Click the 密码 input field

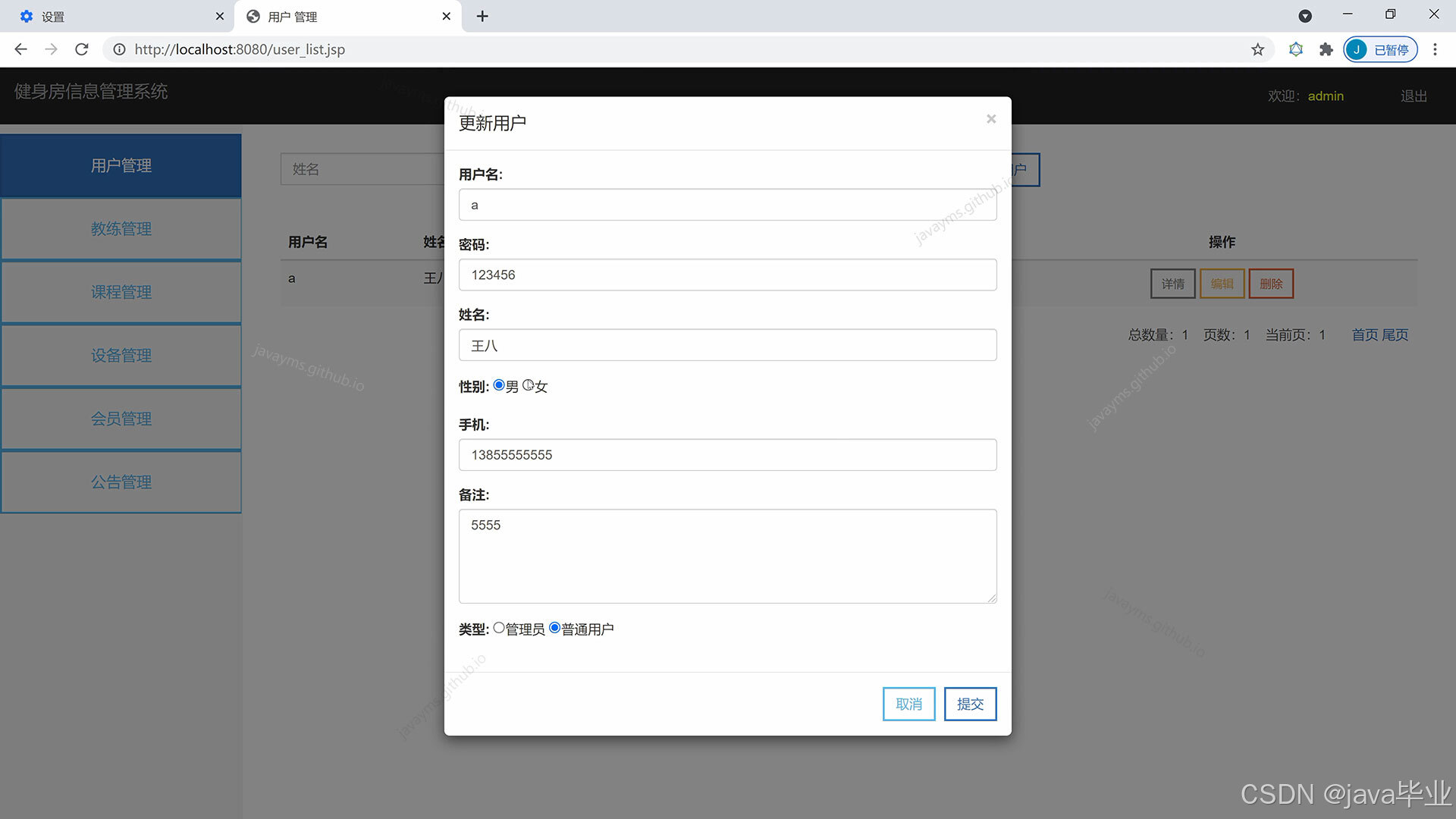727,275
